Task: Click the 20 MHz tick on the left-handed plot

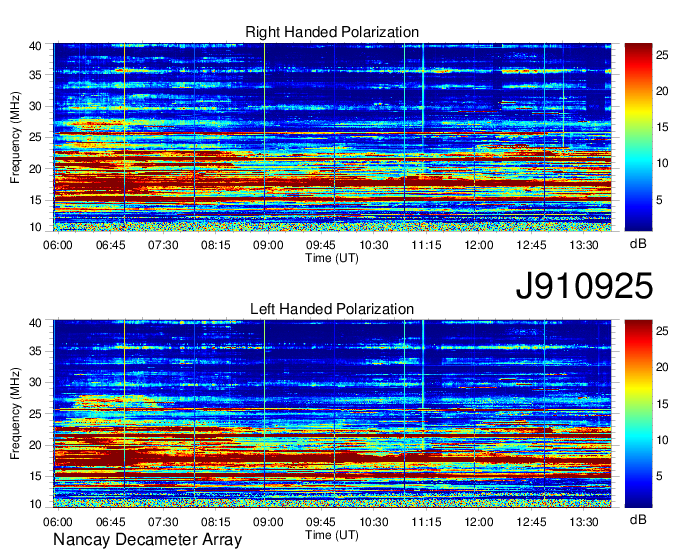Action: (35, 445)
